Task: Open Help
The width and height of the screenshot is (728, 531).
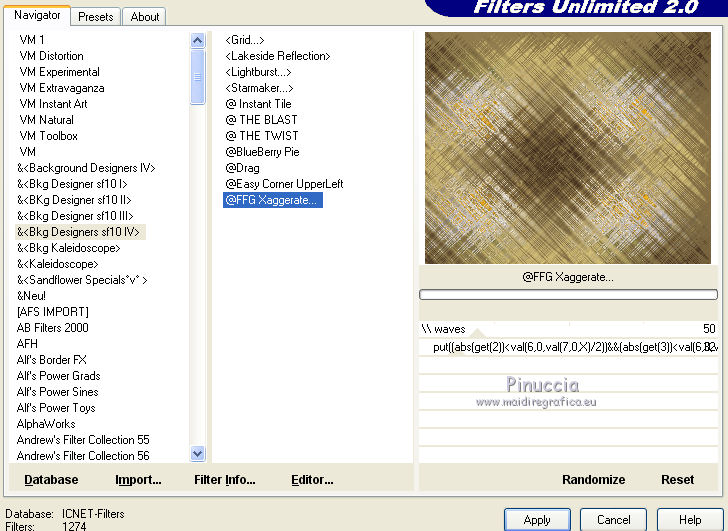Action: click(689, 520)
